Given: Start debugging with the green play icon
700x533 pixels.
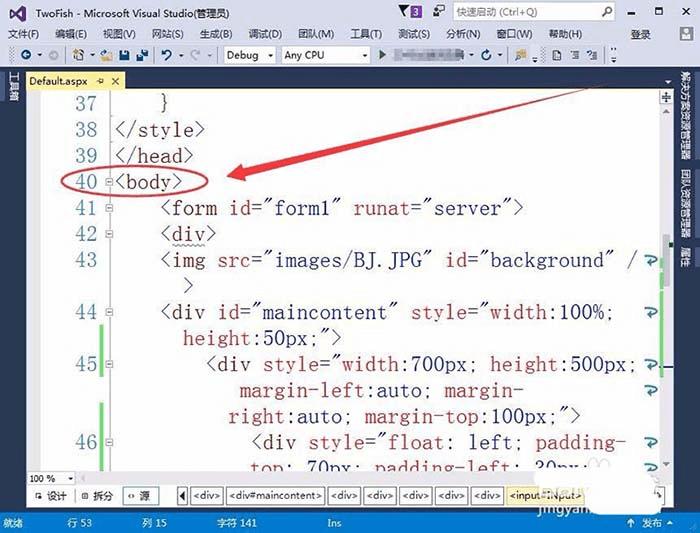Looking at the screenshot, I should pos(382,55).
